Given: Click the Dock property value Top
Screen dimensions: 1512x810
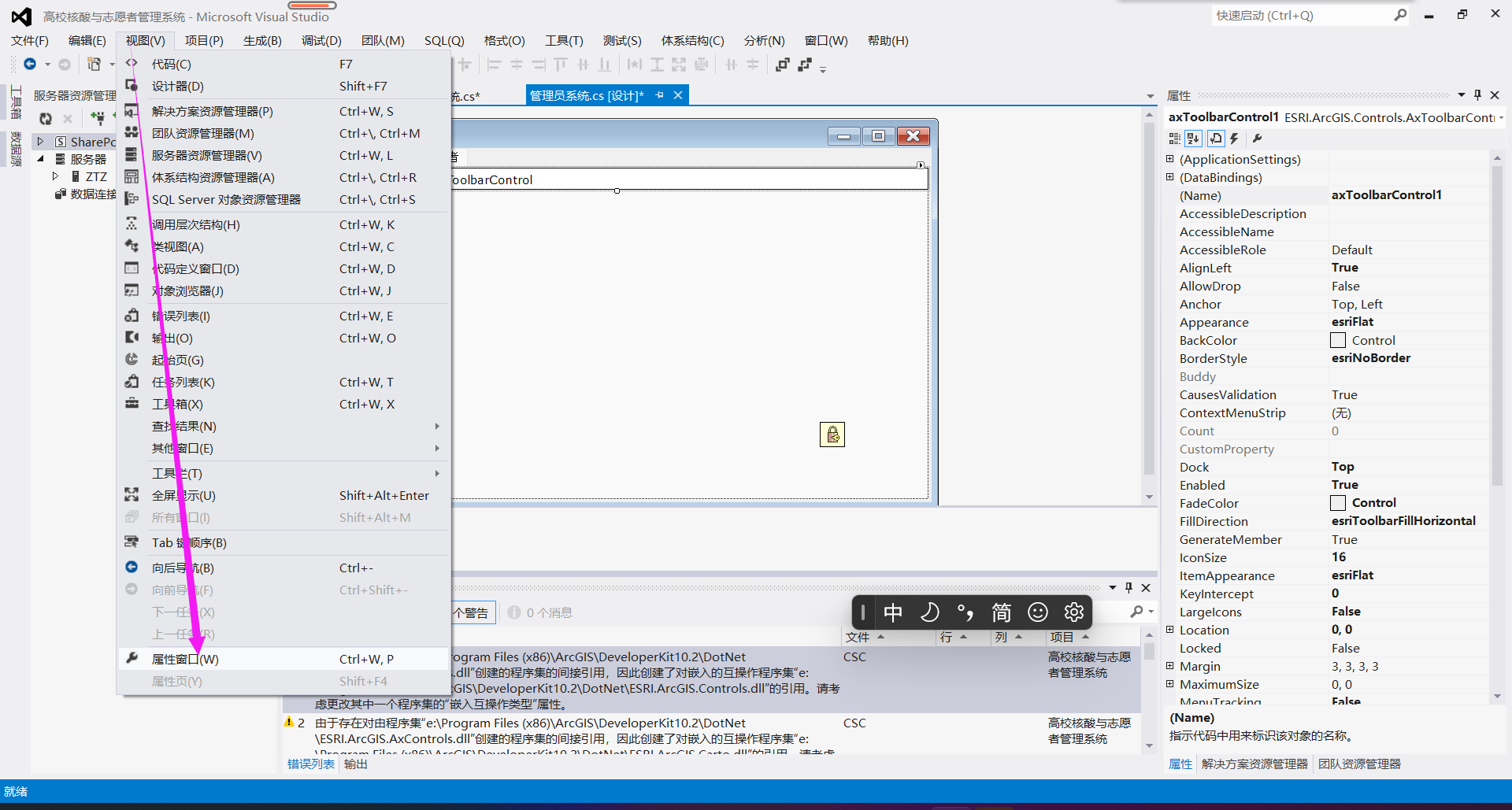Looking at the screenshot, I should [1343, 467].
